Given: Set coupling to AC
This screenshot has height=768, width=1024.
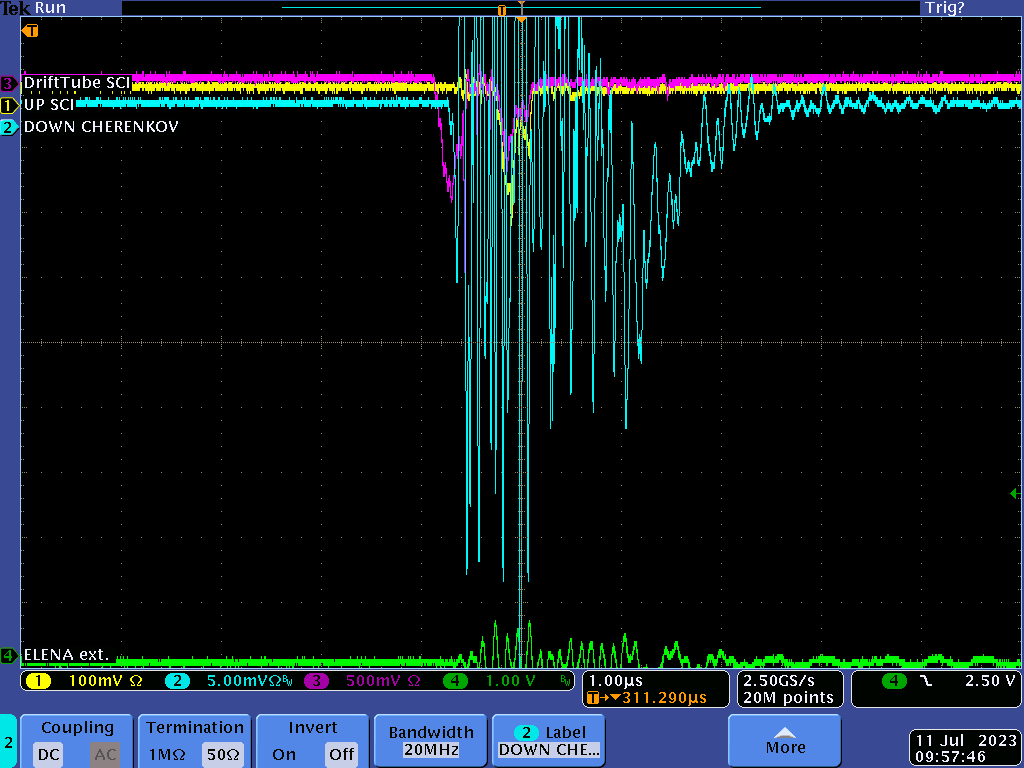Looking at the screenshot, I should 105,754.
